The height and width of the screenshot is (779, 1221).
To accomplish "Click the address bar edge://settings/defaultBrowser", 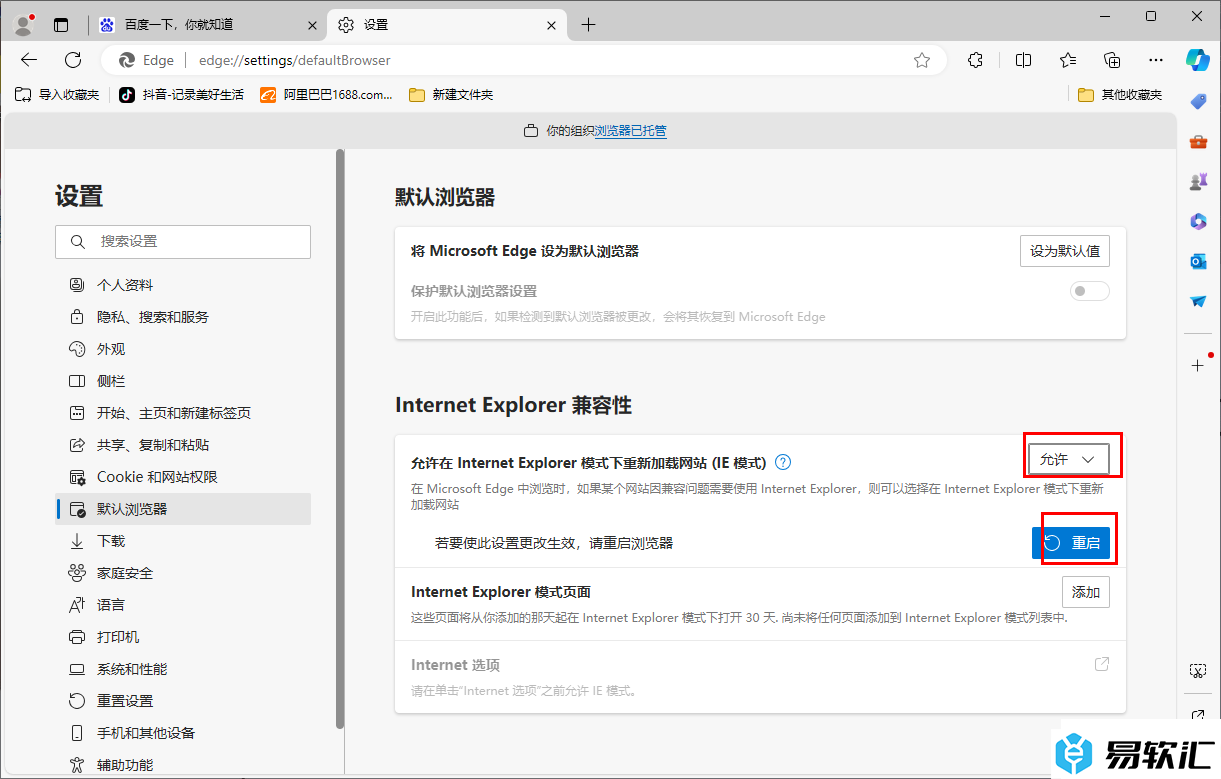I will [295, 60].
